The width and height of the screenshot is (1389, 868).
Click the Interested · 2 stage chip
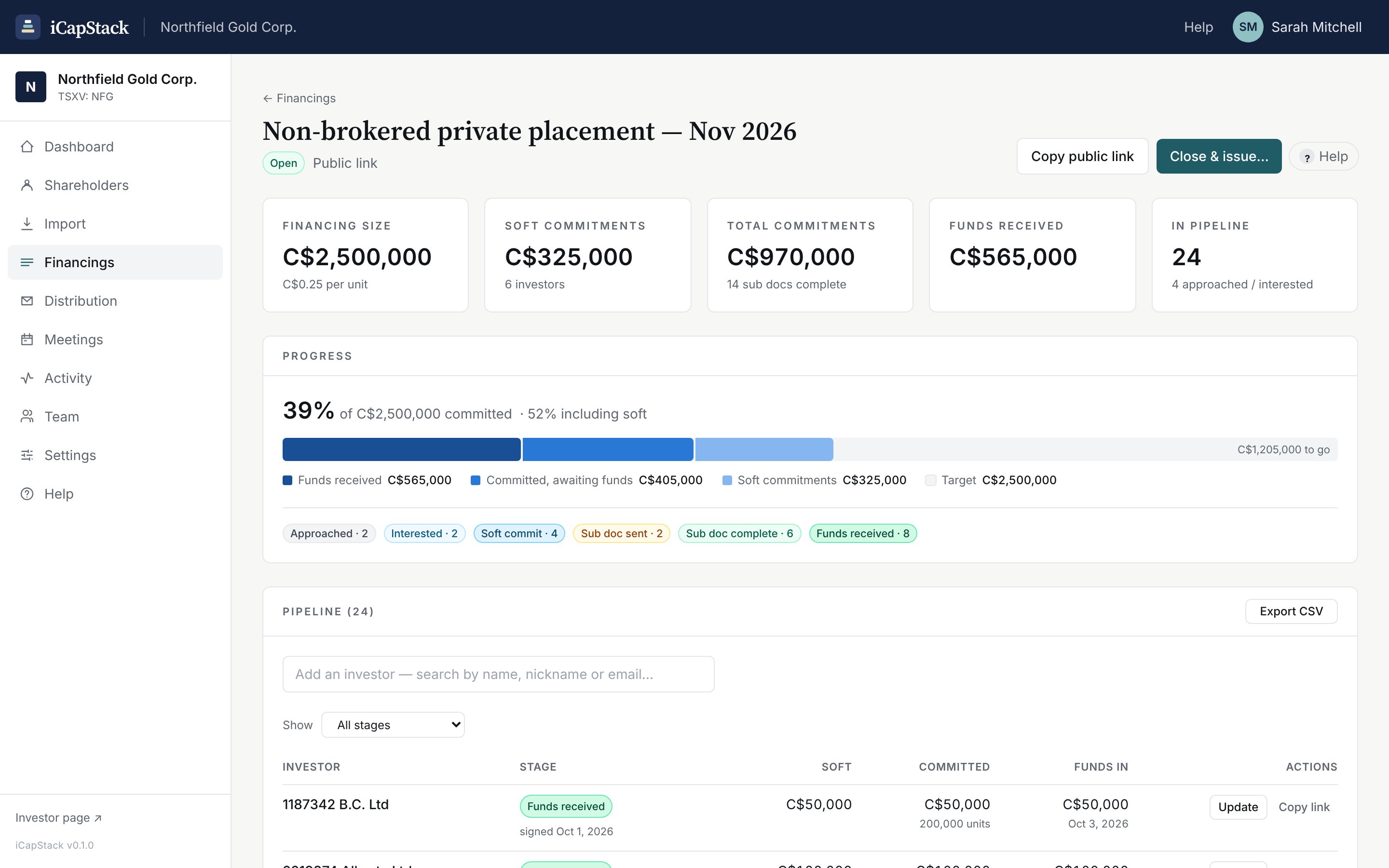[424, 533]
